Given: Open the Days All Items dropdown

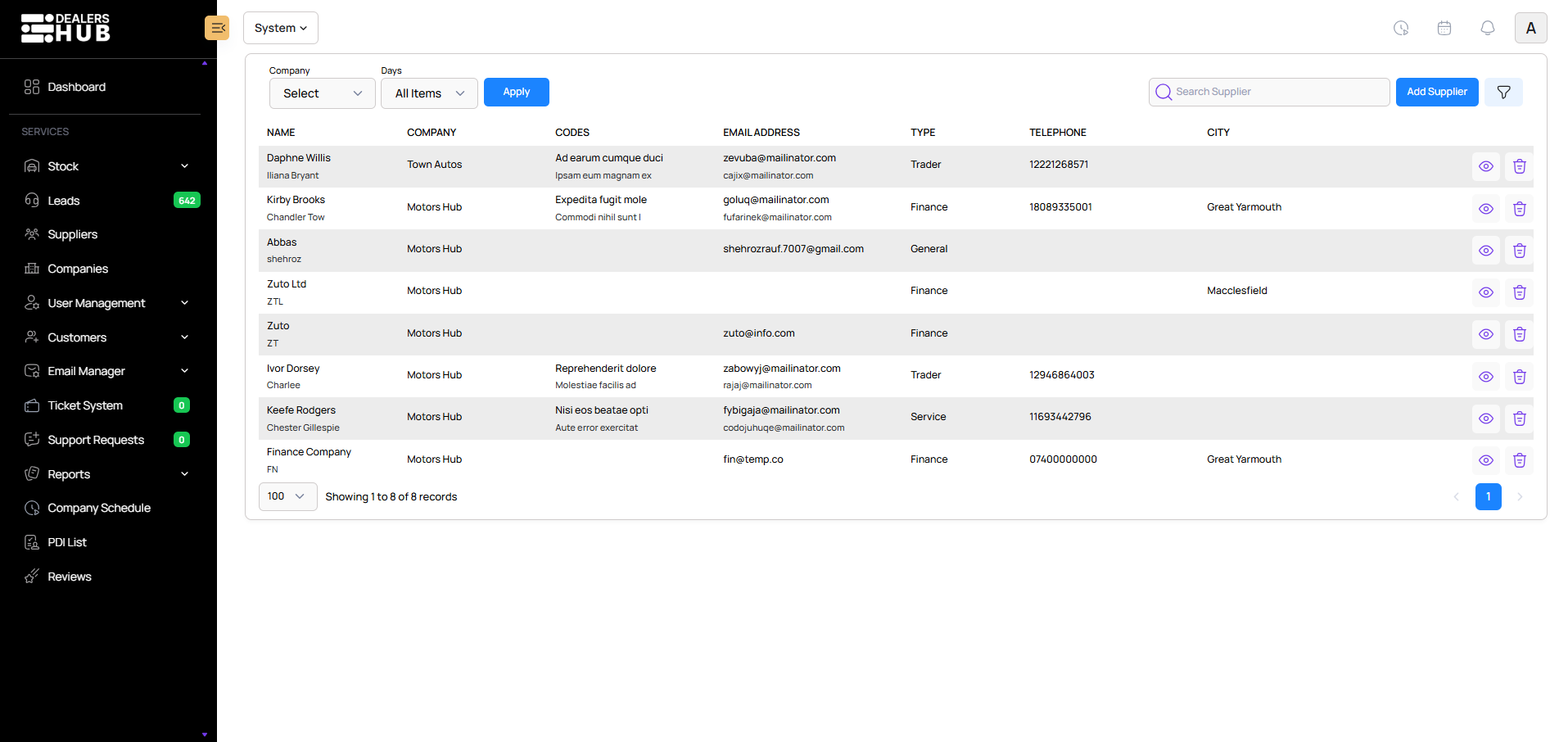Looking at the screenshot, I should tap(429, 93).
